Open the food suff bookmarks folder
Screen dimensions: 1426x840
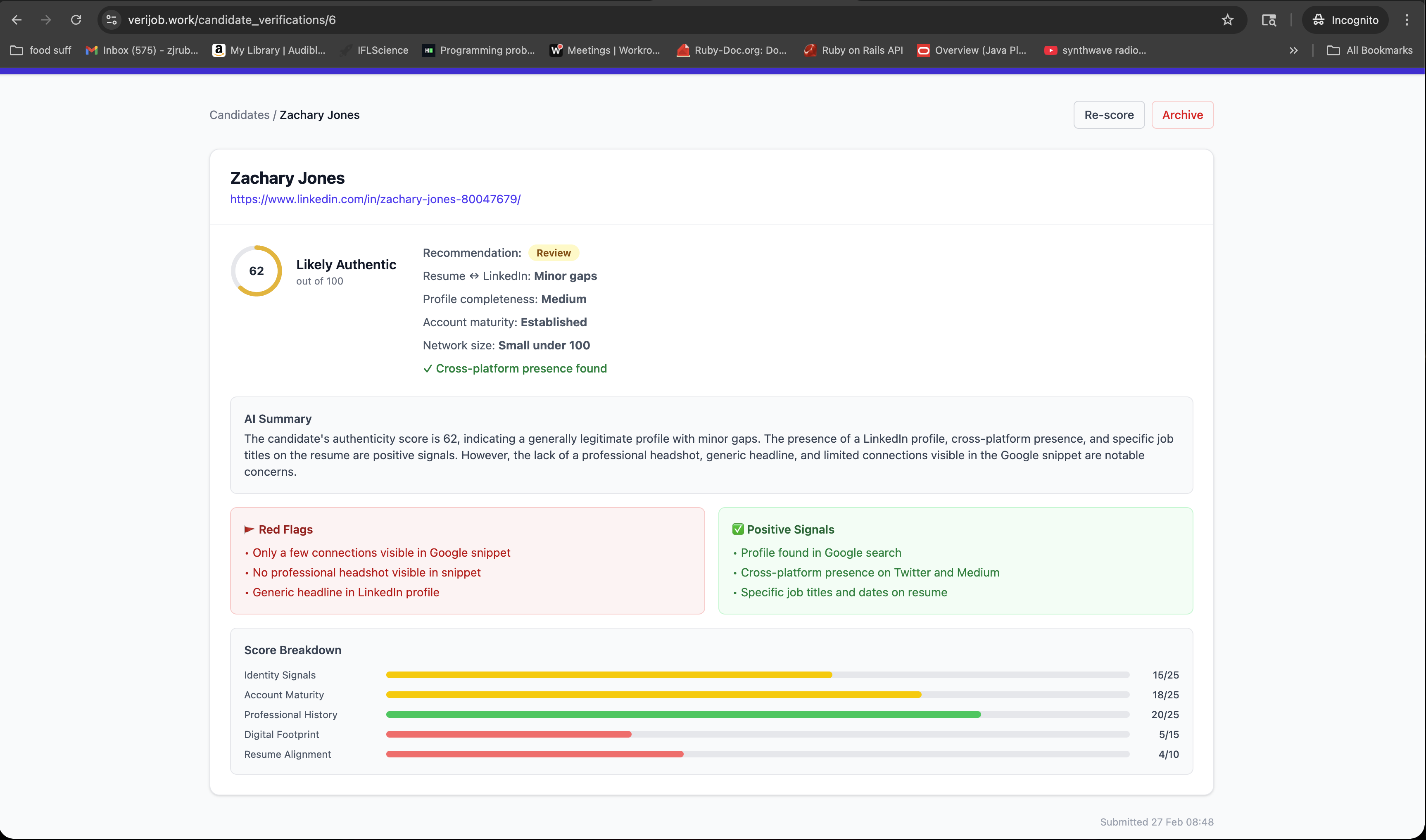coord(41,50)
